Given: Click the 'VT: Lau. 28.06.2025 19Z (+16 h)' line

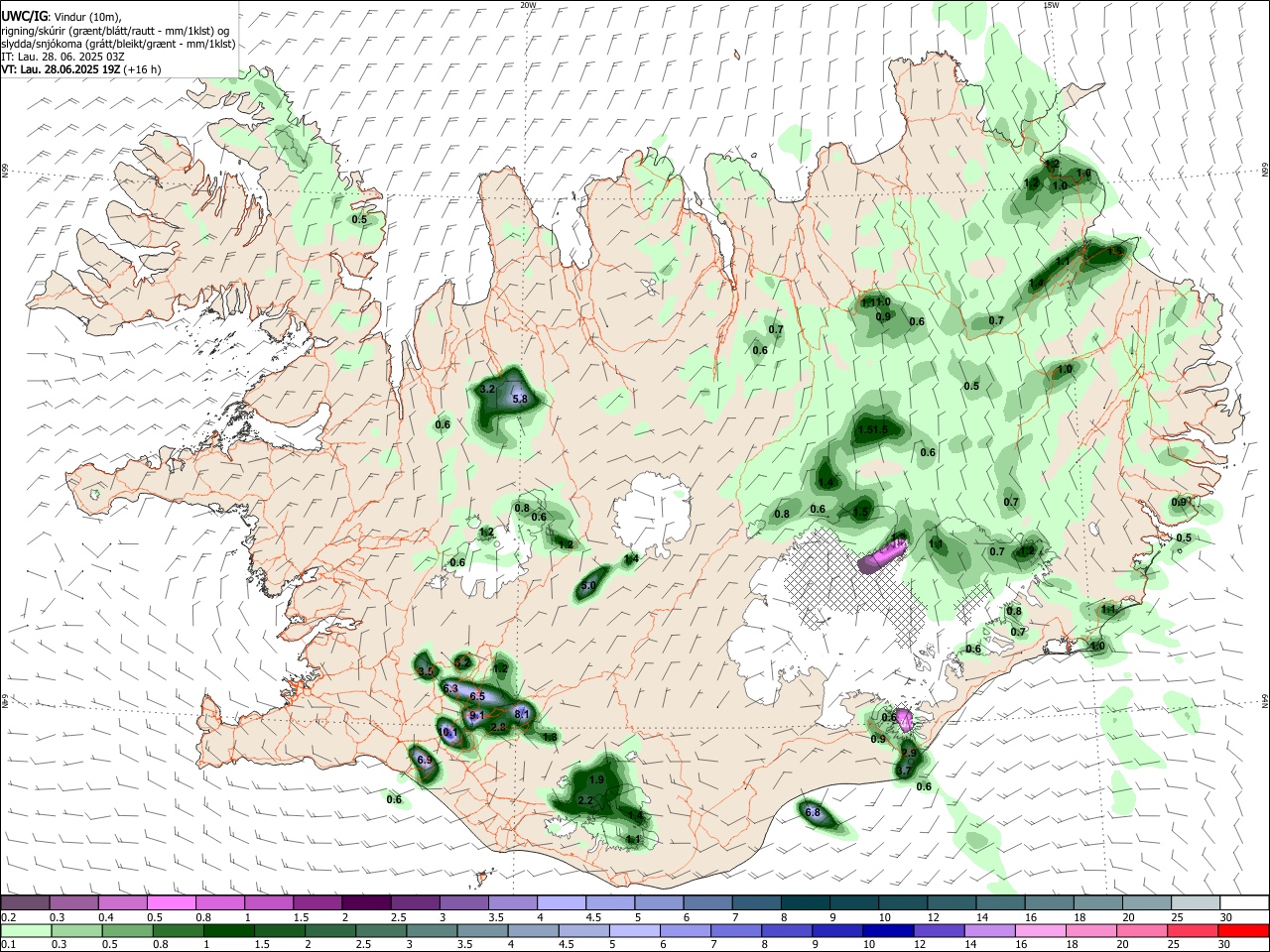Looking at the screenshot, I should (80, 69).
